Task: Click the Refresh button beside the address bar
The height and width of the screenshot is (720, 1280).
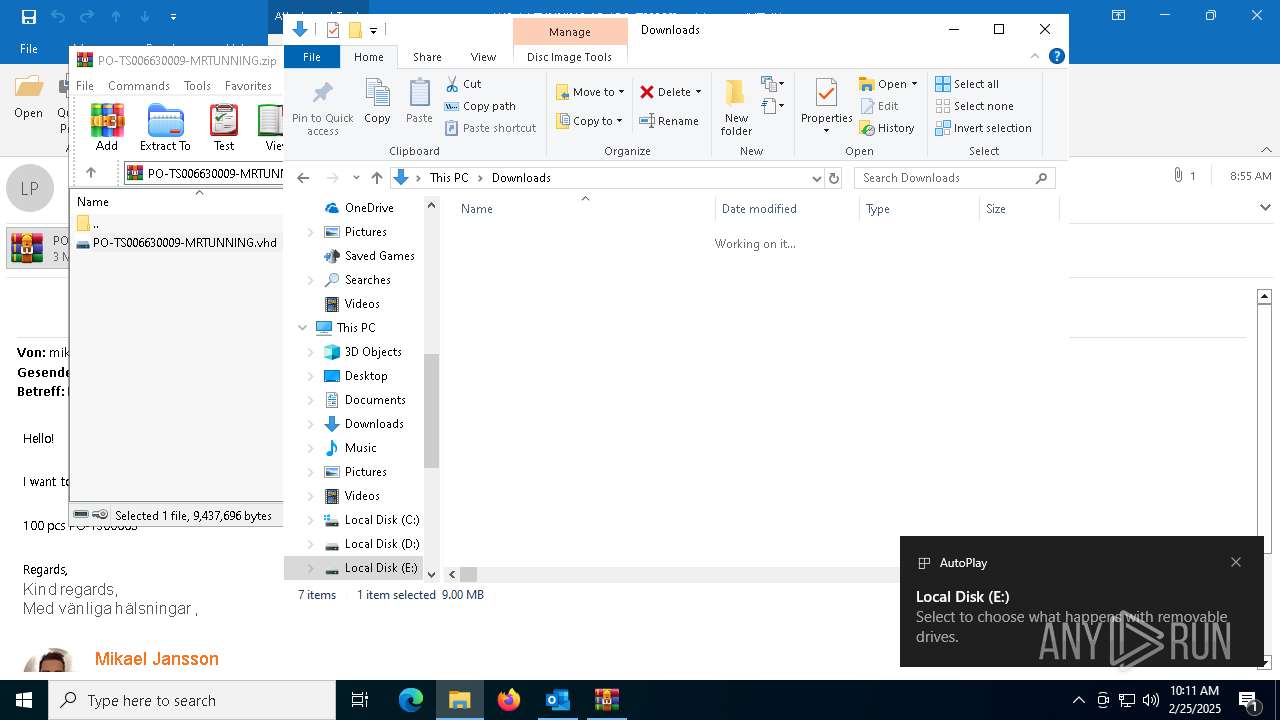Action: point(834,178)
